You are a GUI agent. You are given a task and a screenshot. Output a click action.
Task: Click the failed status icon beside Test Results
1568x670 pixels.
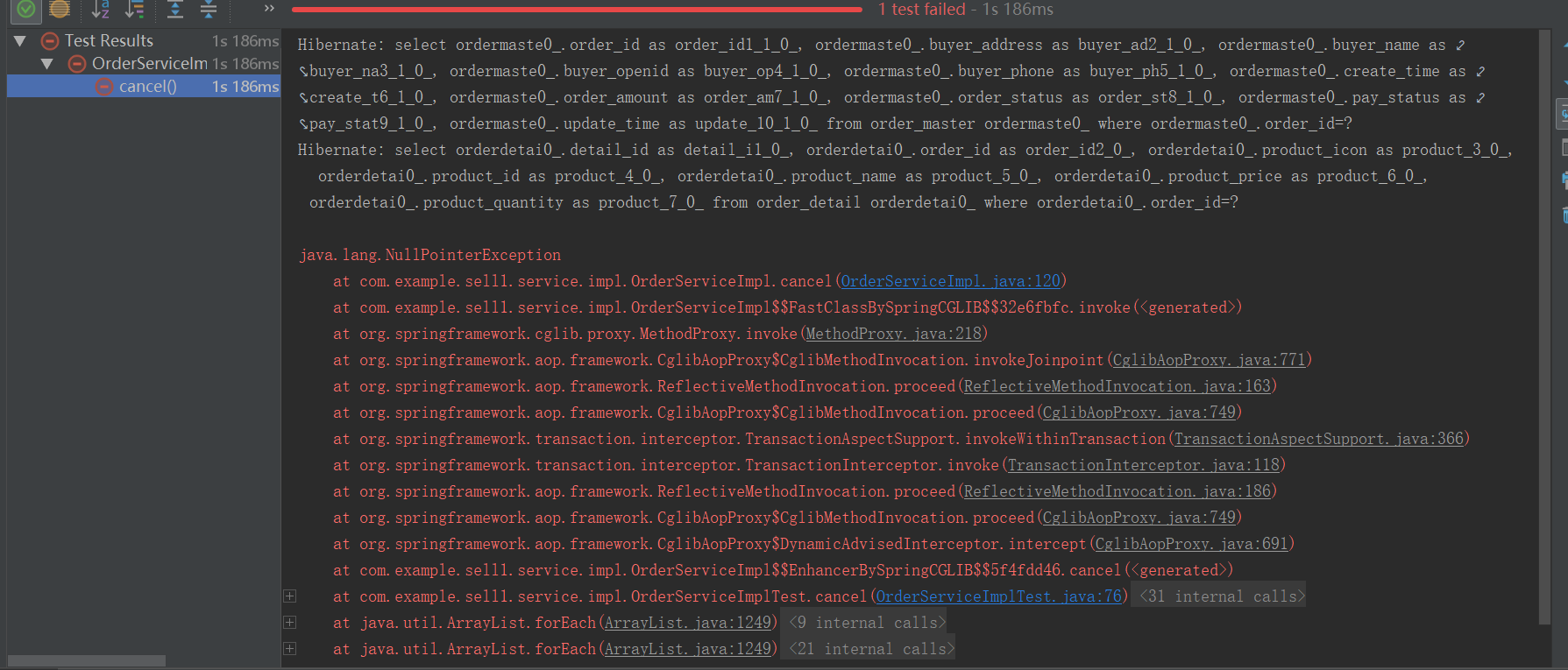coord(50,41)
